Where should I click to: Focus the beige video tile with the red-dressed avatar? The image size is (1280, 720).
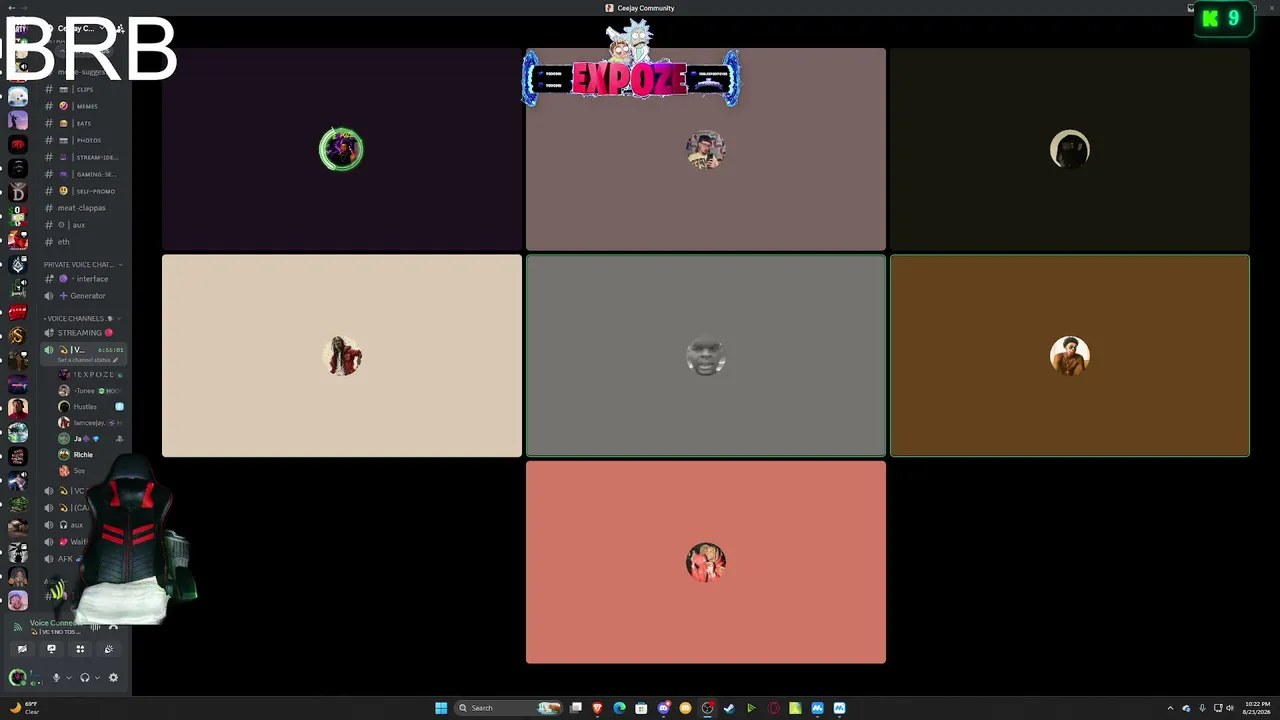(342, 356)
